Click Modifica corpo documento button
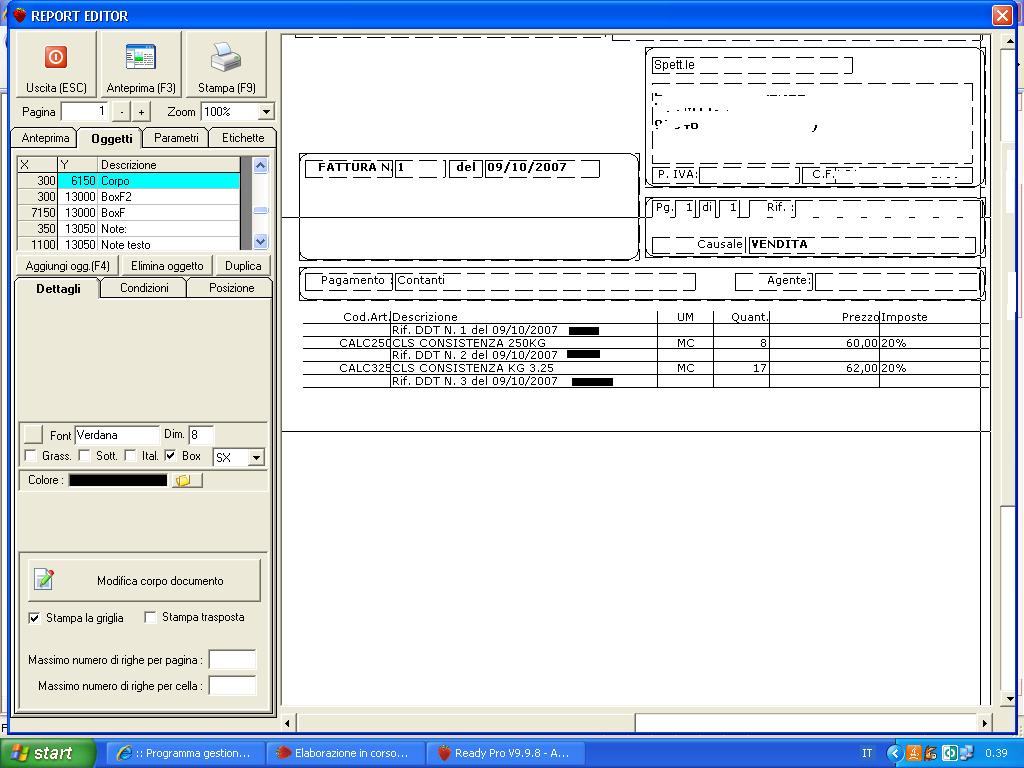 pyautogui.click(x=144, y=580)
